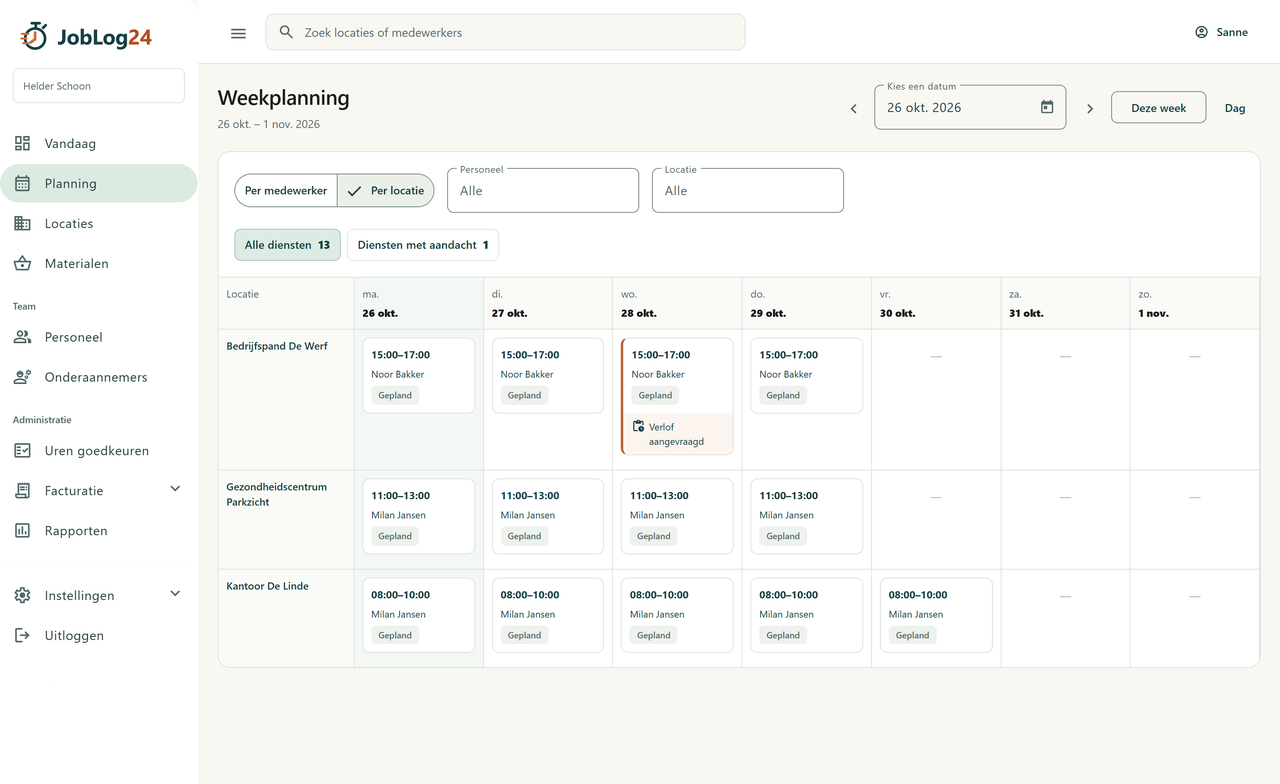Open Vandaag dashboard in sidebar
The height and width of the screenshot is (784, 1280).
tap(98, 143)
